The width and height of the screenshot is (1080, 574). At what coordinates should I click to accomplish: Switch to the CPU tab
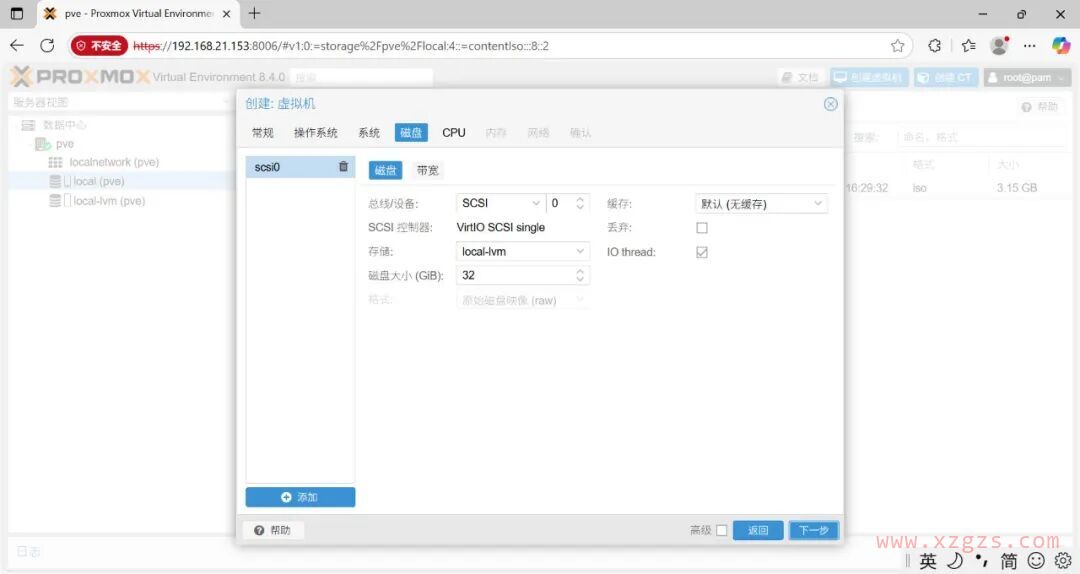[454, 132]
